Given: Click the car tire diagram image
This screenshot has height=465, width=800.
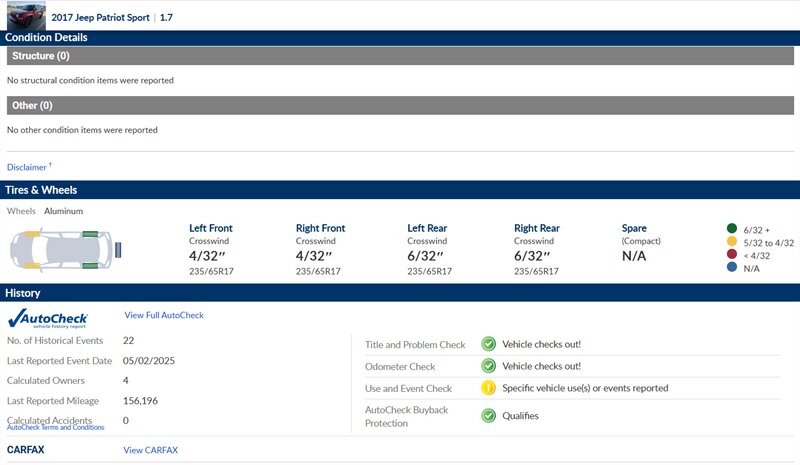Looking at the screenshot, I should pyautogui.click(x=58, y=248).
